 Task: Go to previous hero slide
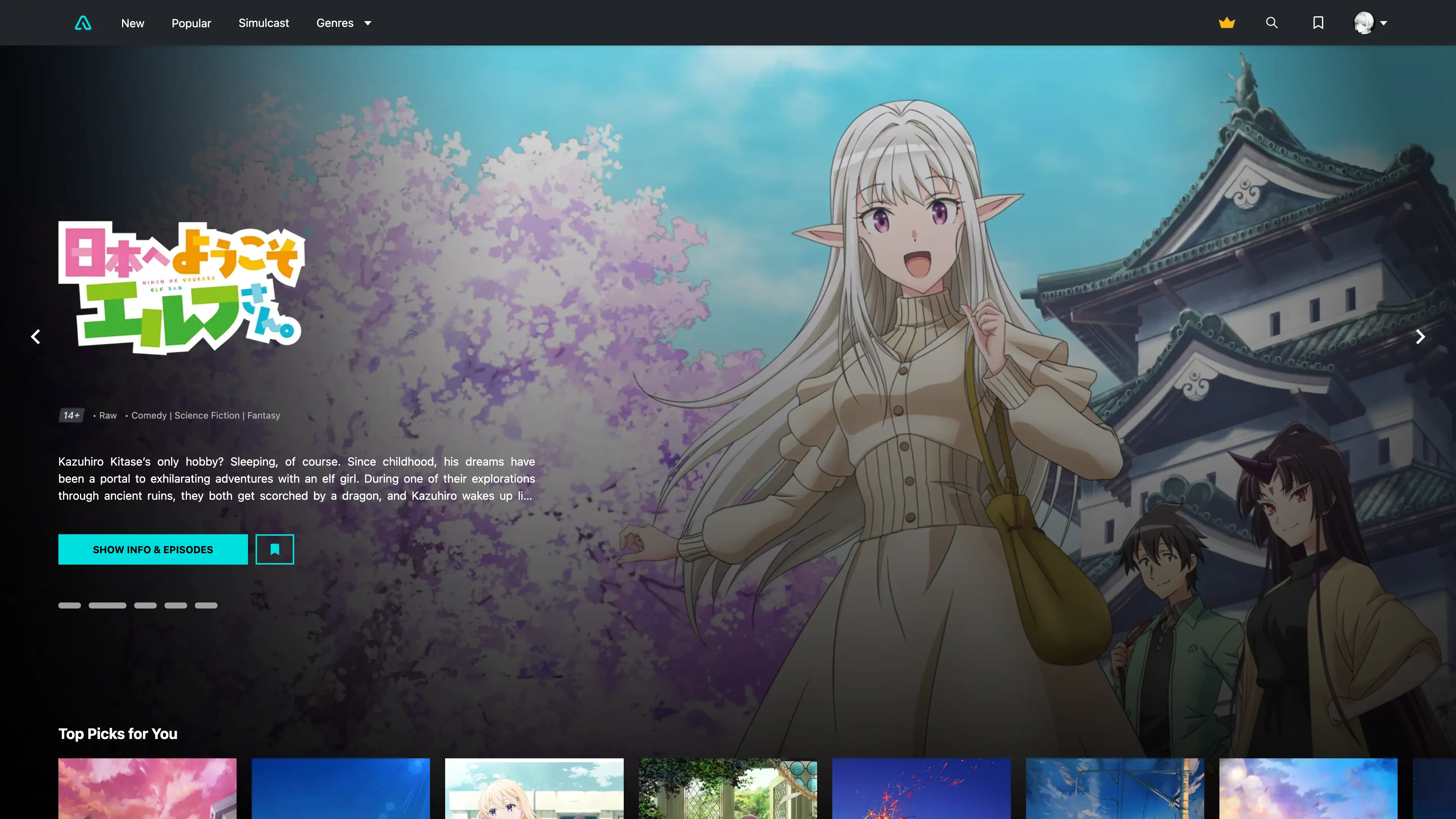point(36,337)
